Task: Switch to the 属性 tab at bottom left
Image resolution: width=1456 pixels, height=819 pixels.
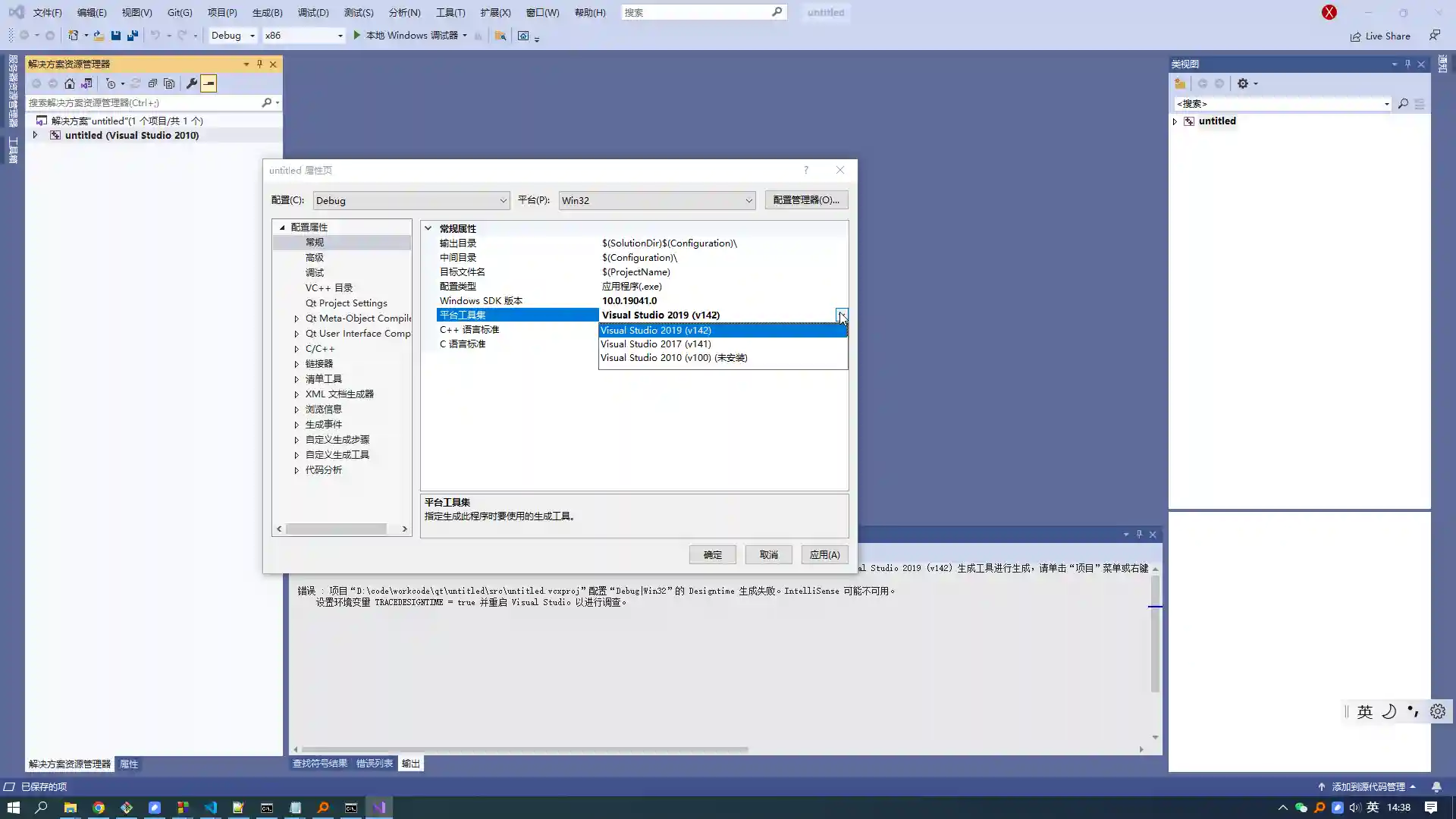Action: coord(129,764)
